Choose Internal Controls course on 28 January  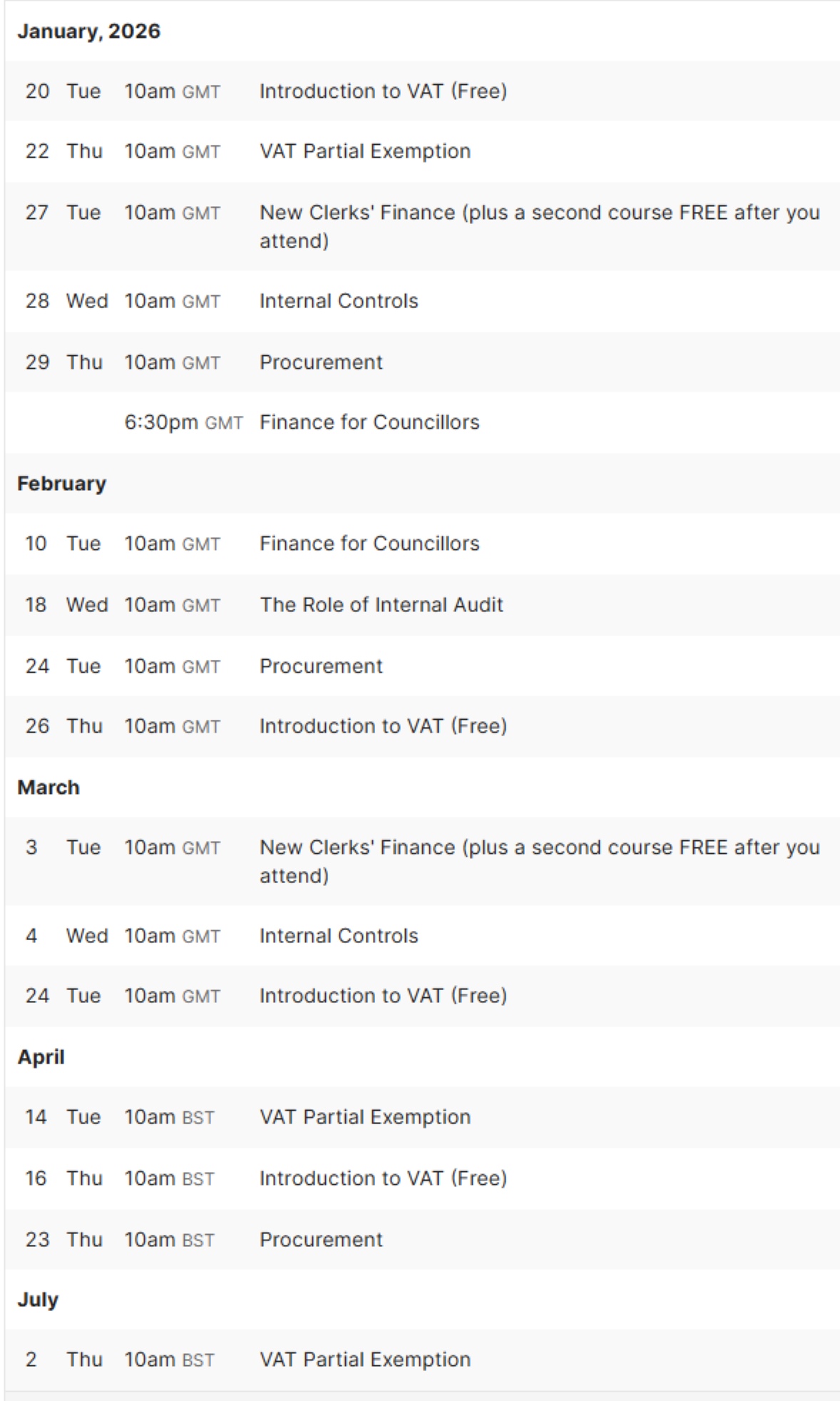339,301
